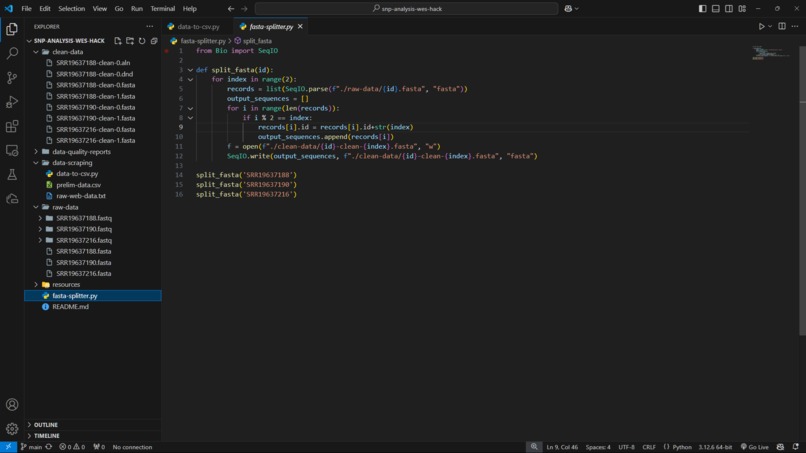Open the Extensions view
The width and height of the screenshot is (806, 453).
[12, 126]
